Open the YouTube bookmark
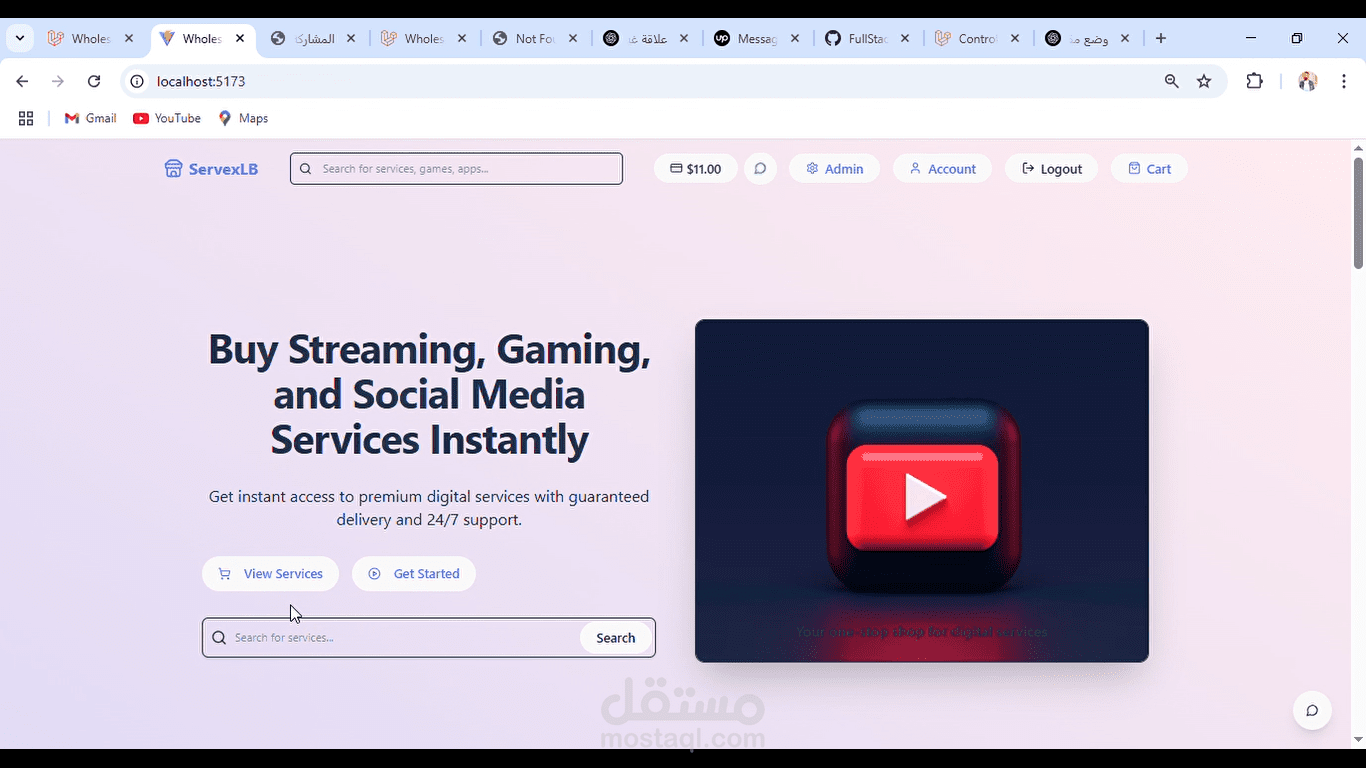 [167, 118]
